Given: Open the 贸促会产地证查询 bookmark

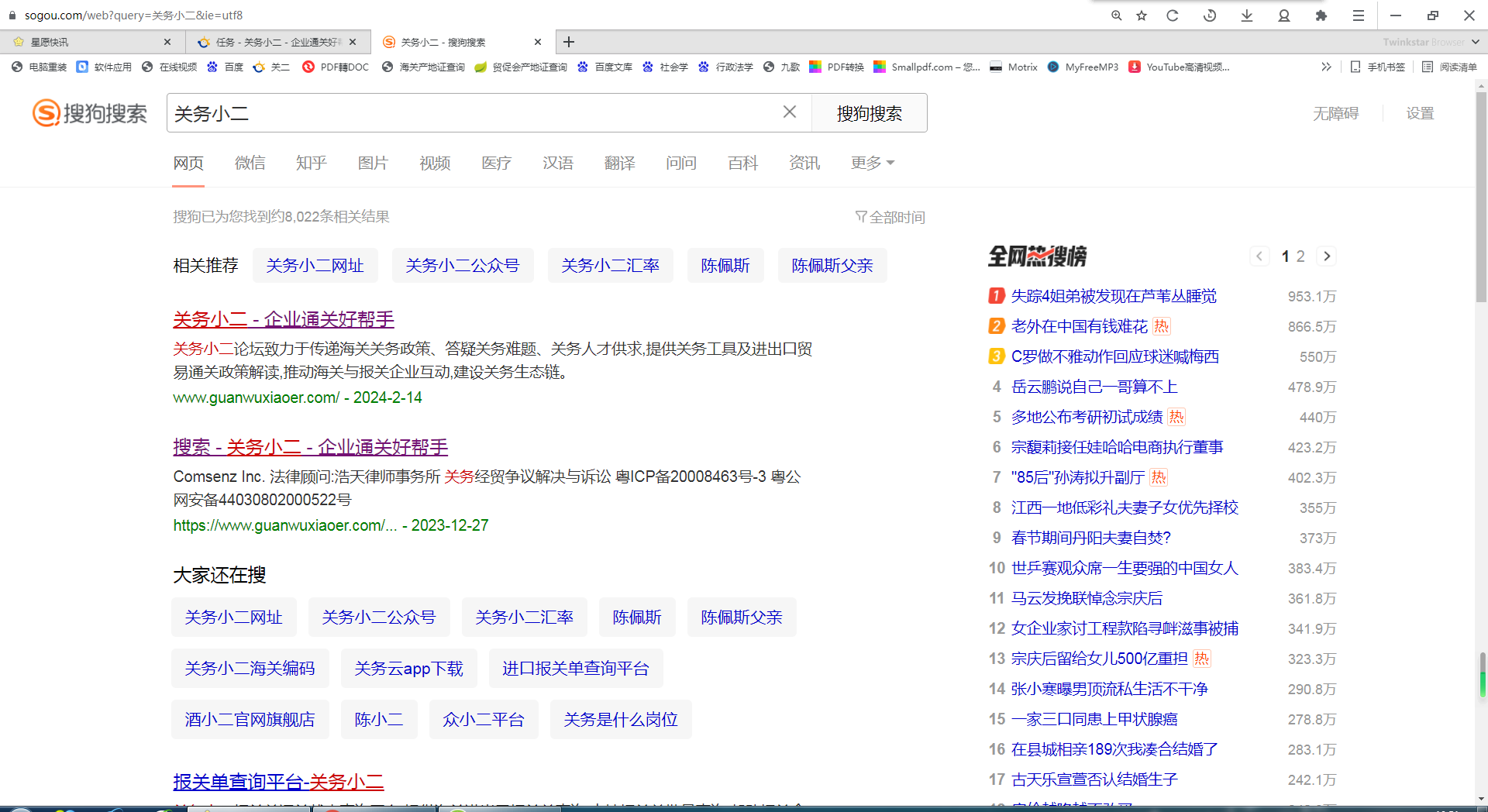Looking at the screenshot, I should coord(521,67).
